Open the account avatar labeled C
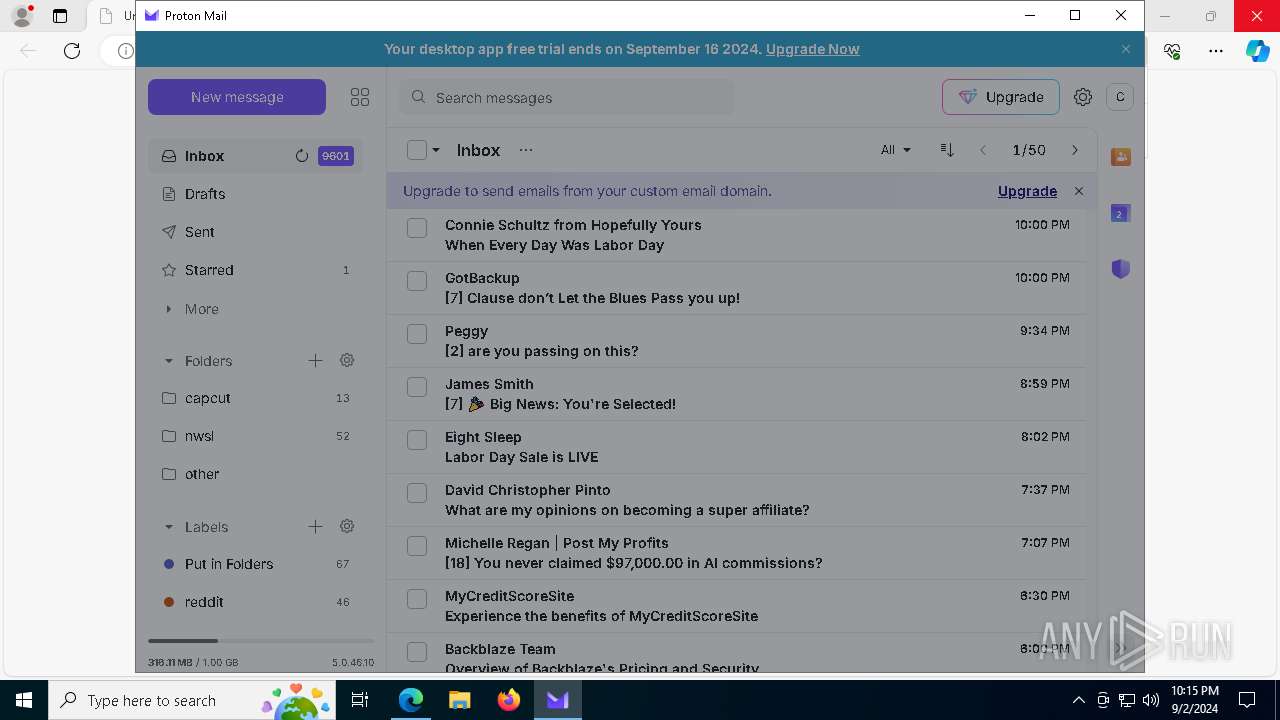1280x720 pixels. [1120, 97]
